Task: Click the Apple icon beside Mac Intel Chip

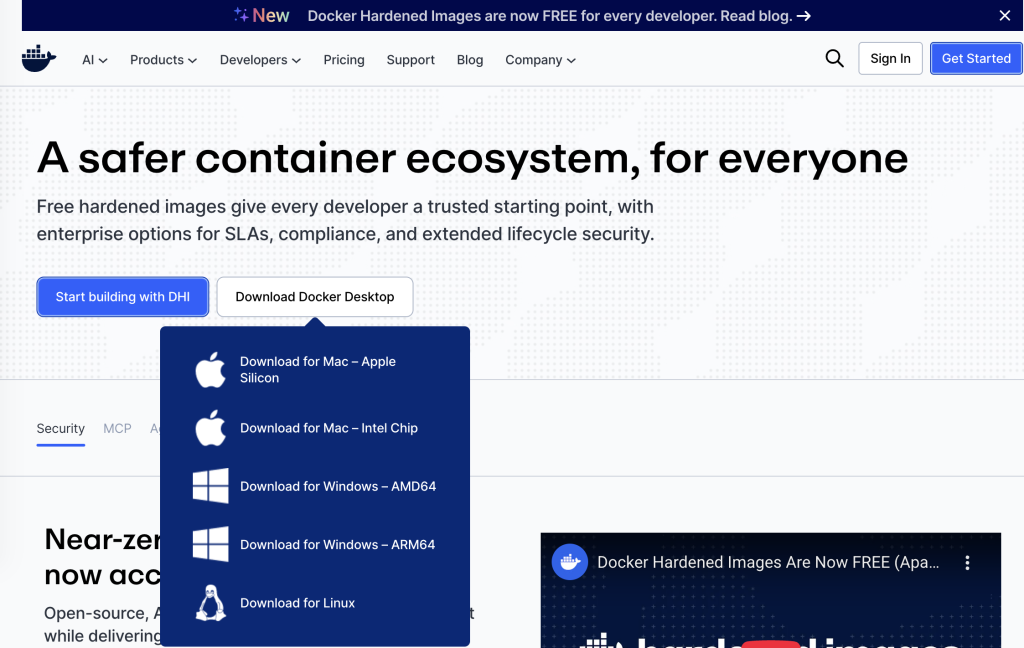Action: click(210, 428)
